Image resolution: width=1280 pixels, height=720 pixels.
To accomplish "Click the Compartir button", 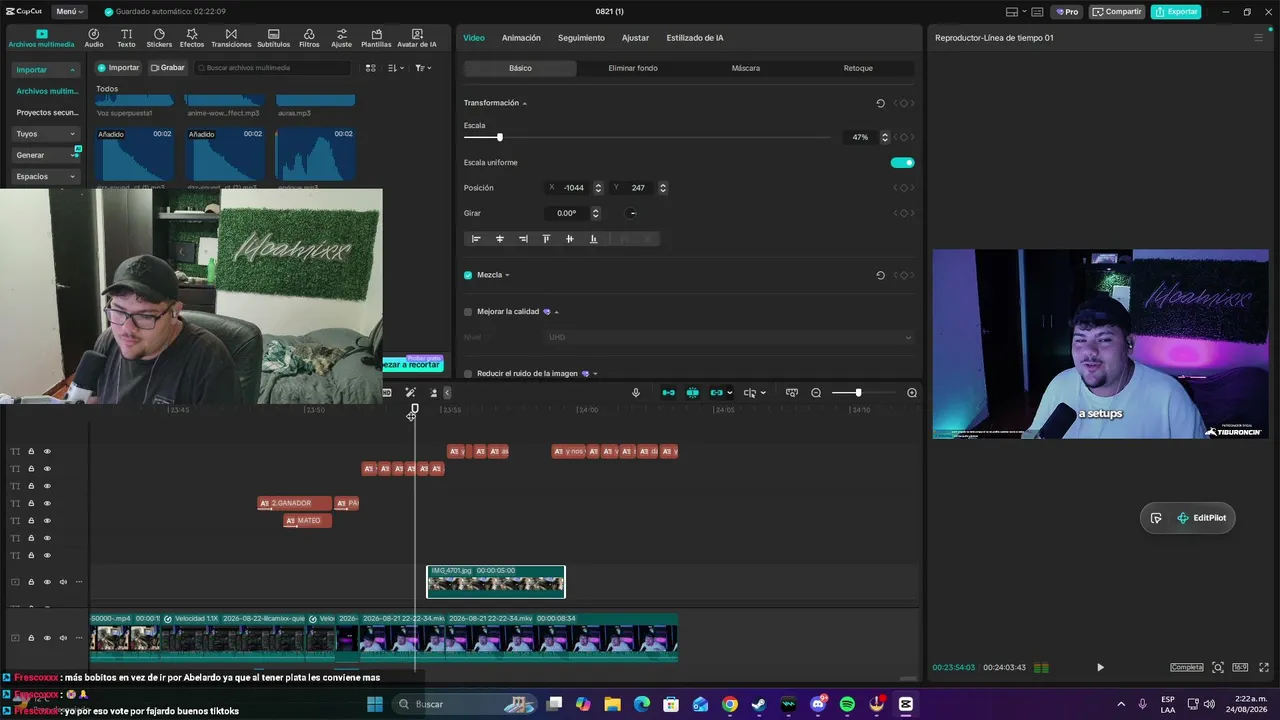I will pos(1117,12).
